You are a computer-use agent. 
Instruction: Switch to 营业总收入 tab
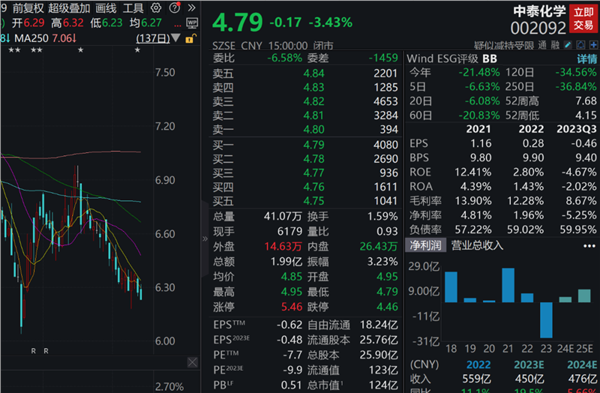pyautogui.click(x=477, y=245)
